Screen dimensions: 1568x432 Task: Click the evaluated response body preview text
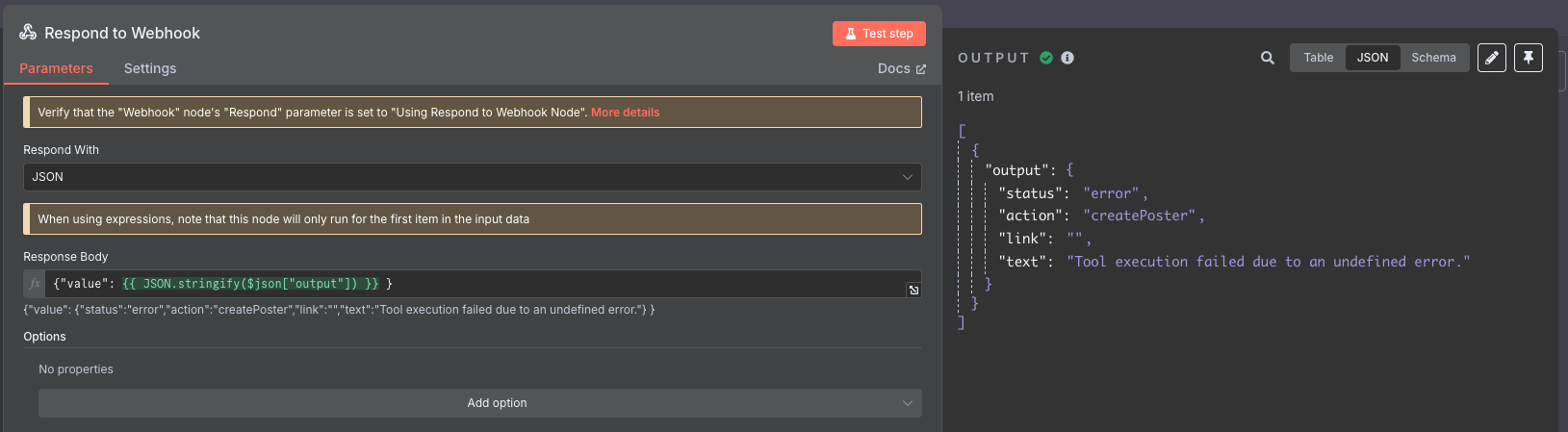coord(339,310)
